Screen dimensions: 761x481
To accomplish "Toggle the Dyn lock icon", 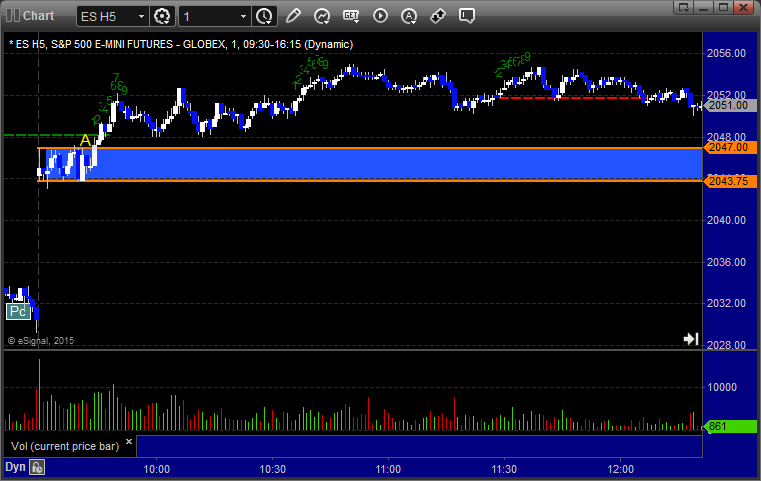I will coord(37,467).
